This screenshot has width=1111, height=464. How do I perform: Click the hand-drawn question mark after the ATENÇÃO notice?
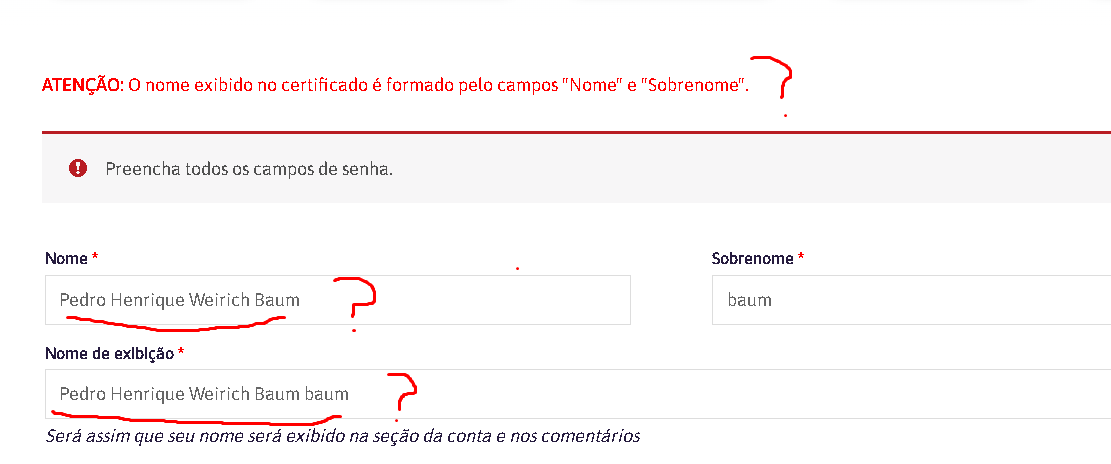point(772,85)
